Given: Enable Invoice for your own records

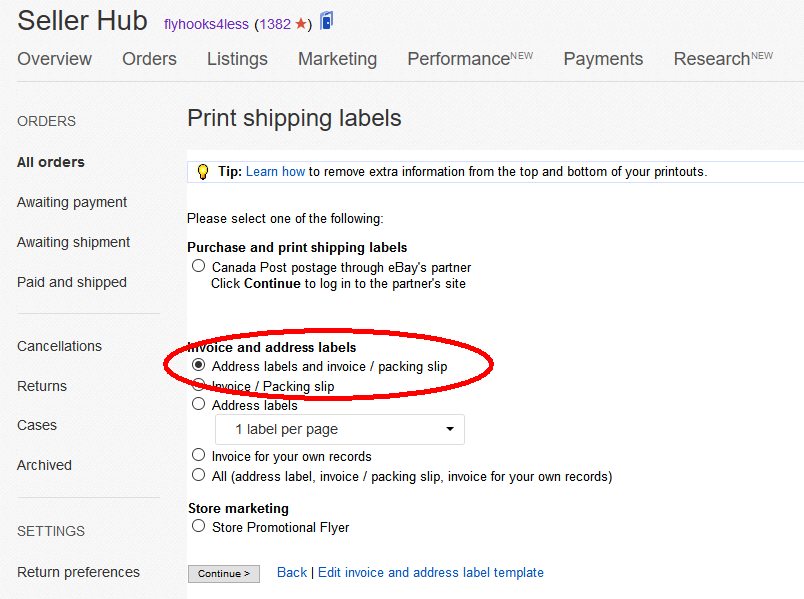Looking at the screenshot, I should coord(197,454).
